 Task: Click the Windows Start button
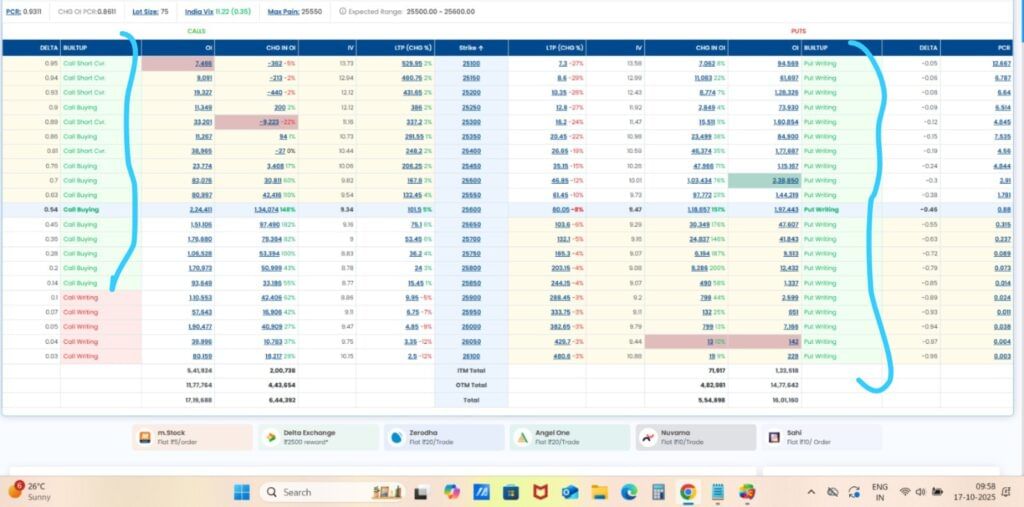coord(241,492)
